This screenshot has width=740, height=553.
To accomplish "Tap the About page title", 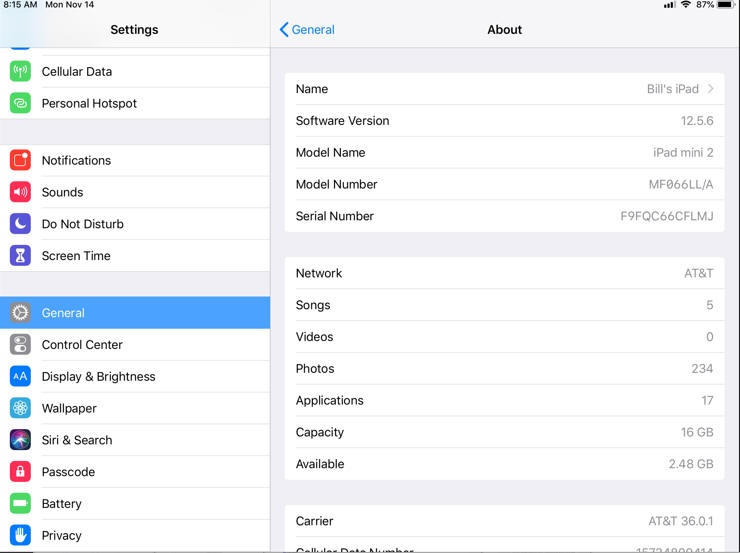I will pyautogui.click(x=505, y=30).
